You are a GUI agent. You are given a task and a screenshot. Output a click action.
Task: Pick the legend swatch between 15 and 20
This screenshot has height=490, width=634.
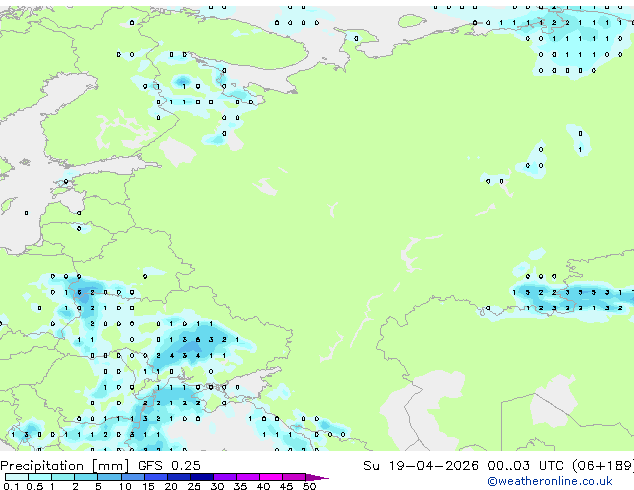[x=156, y=477]
